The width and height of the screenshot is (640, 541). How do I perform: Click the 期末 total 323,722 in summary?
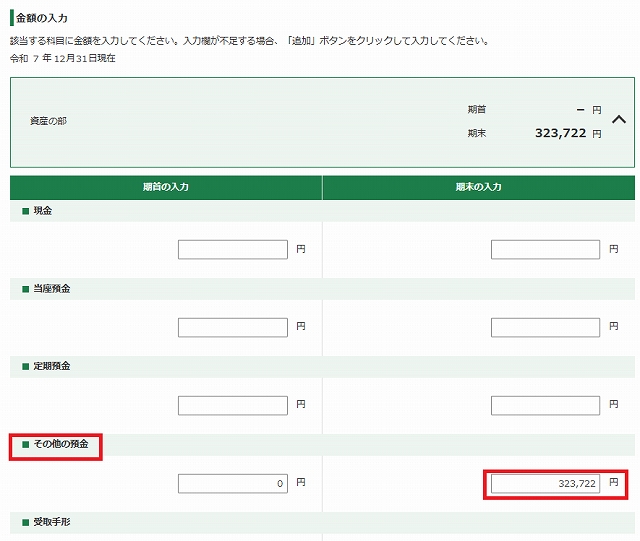[x=559, y=132]
